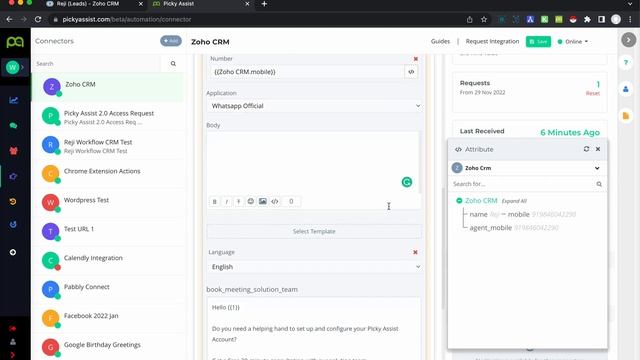Viewport: 640px width, 360px height.
Task: Open the green W workspace switcher
Action: coord(13,67)
